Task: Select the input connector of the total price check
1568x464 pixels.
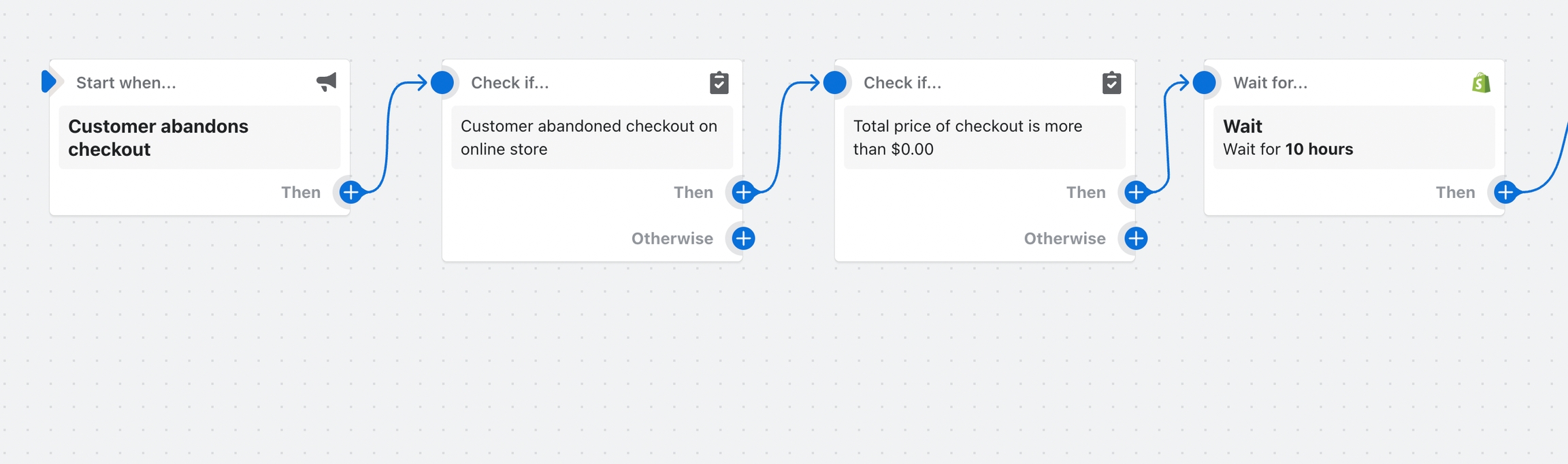Action: click(835, 82)
